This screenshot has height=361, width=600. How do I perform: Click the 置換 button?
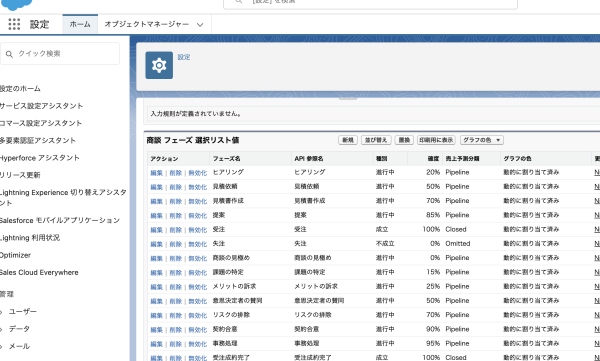[404, 140]
